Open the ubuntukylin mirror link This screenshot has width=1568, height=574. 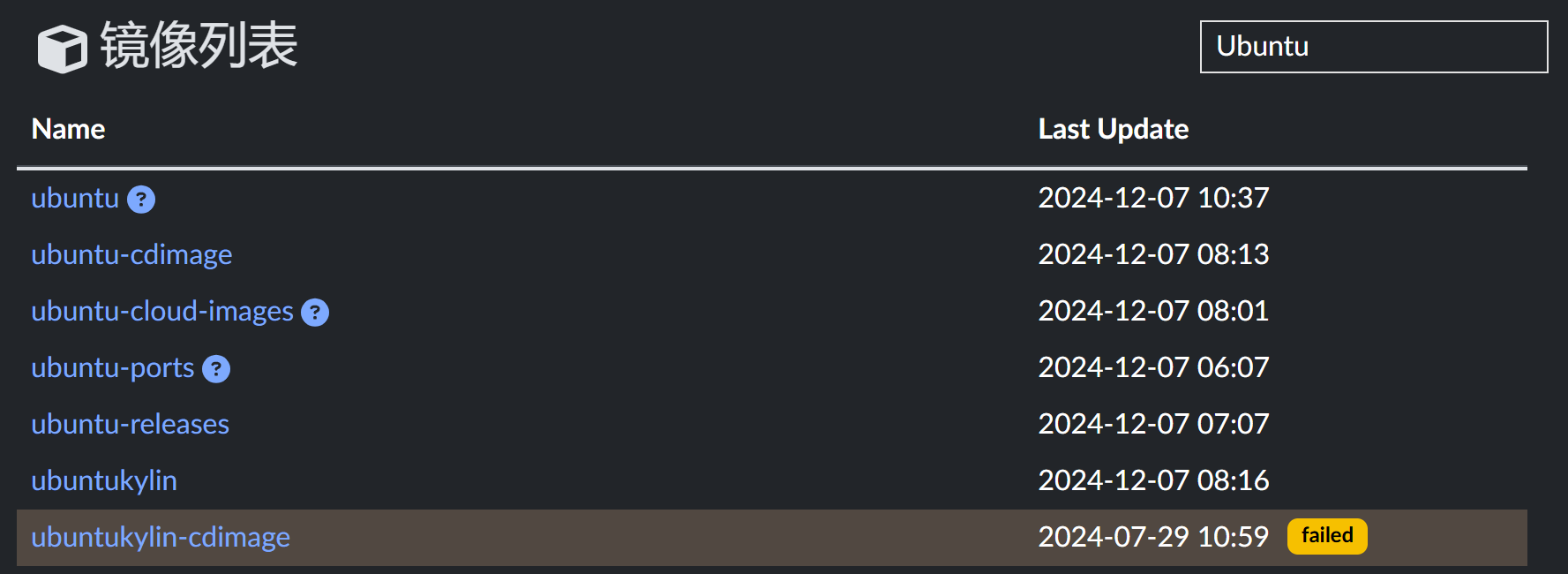pos(104,481)
